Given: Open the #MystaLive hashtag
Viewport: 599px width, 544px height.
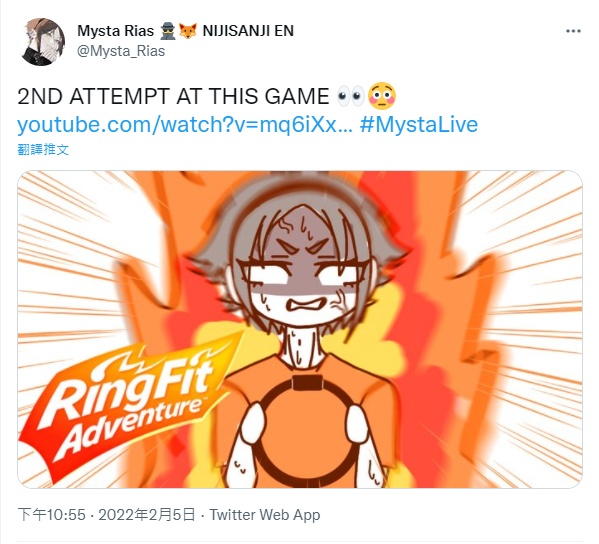Looking at the screenshot, I should (419, 125).
